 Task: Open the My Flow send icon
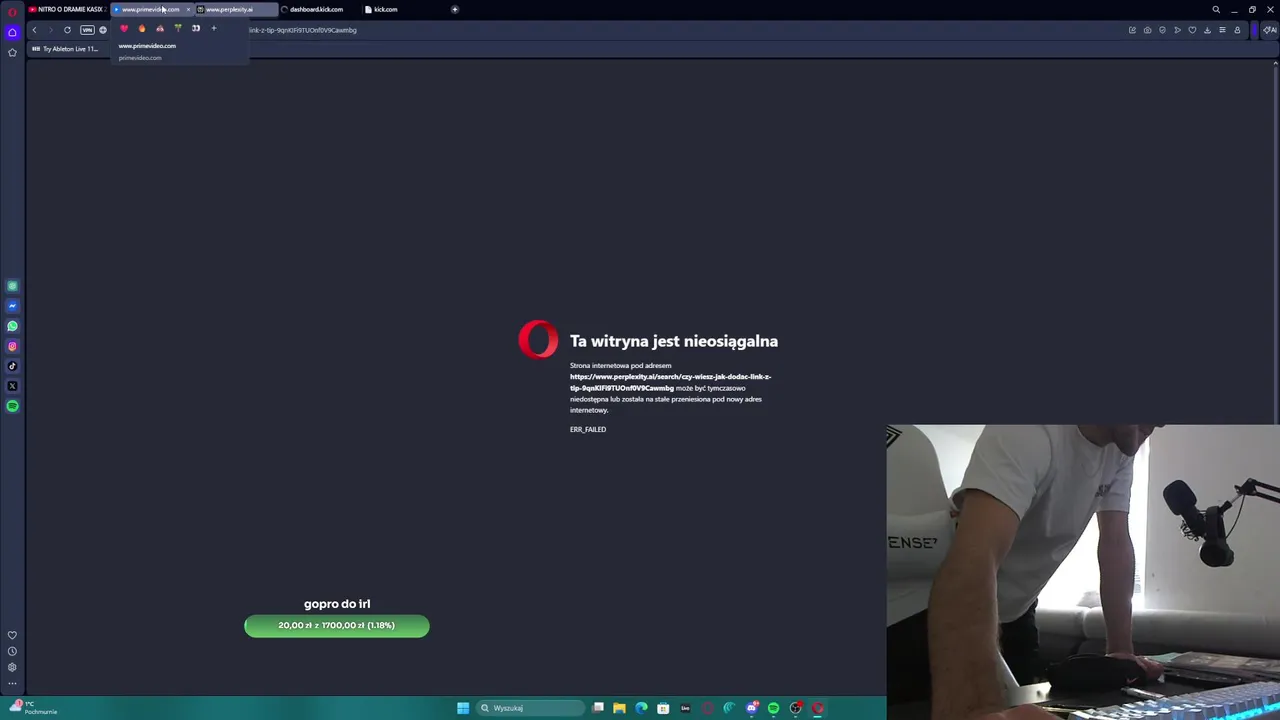click(x=1177, y=30)
